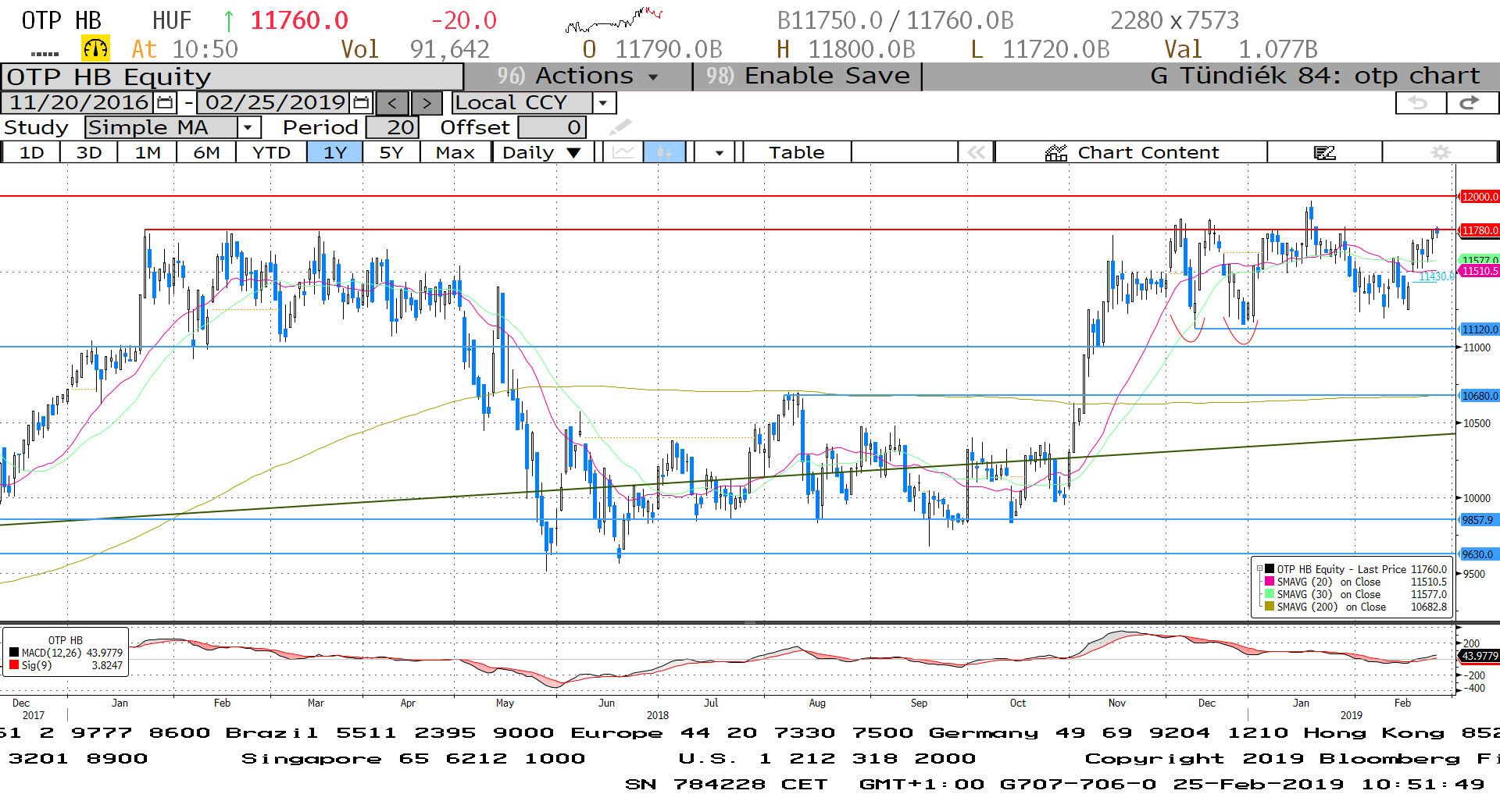Click the green up arrow price indicator

pos(229,20)
